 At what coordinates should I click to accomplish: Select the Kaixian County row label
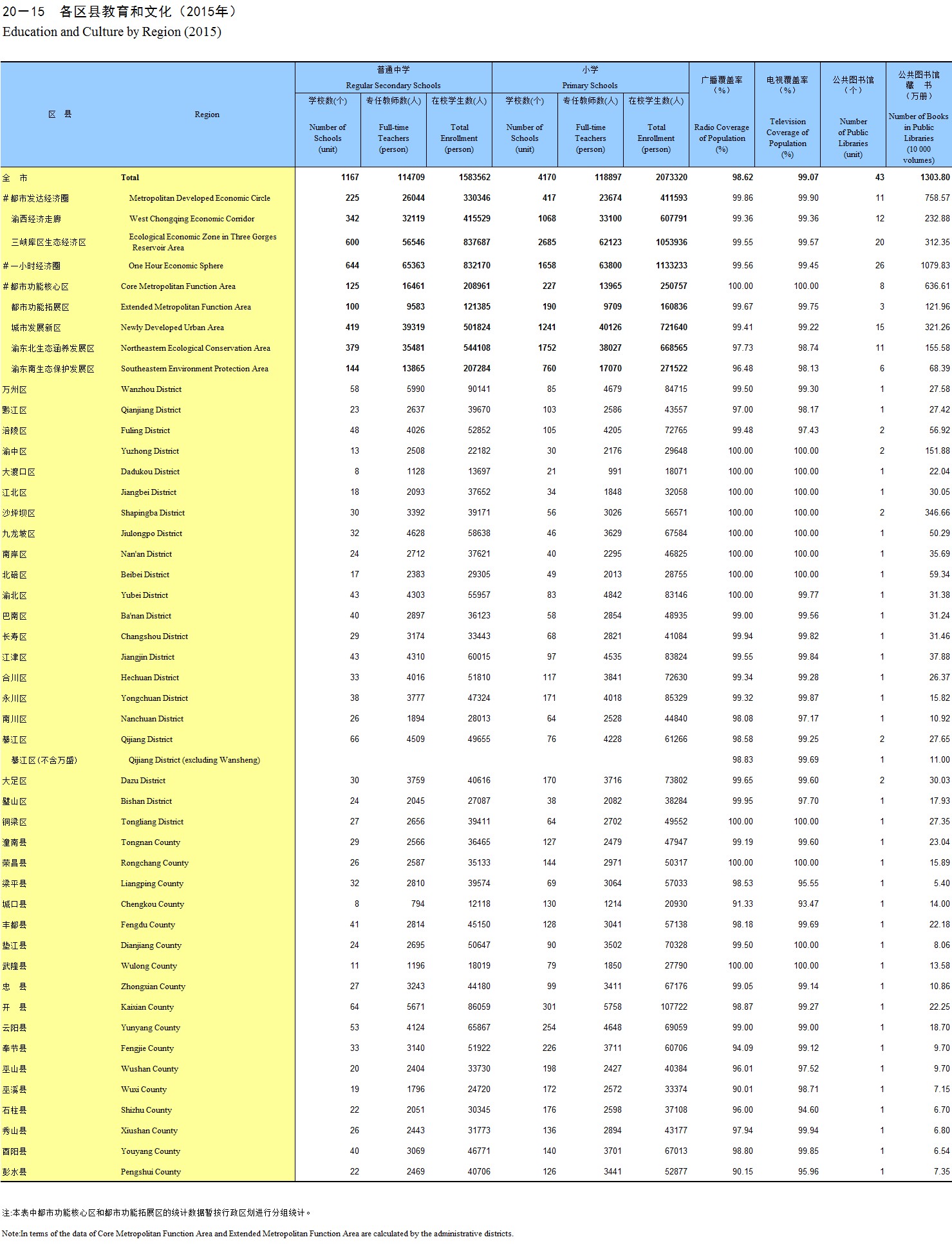[147, 1007]
